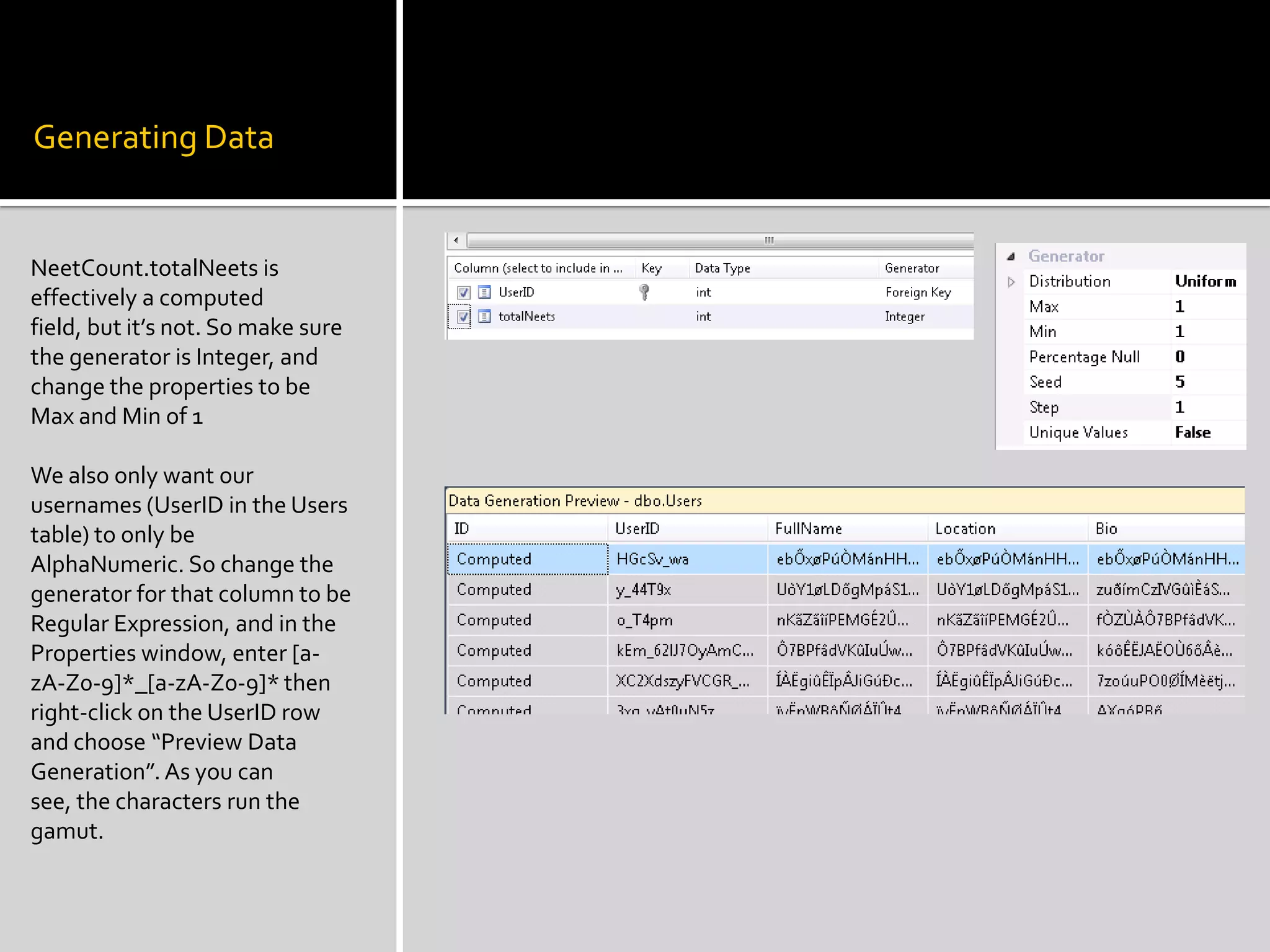
Task: Click the Unique Values False field
Action: point(1194,433)
